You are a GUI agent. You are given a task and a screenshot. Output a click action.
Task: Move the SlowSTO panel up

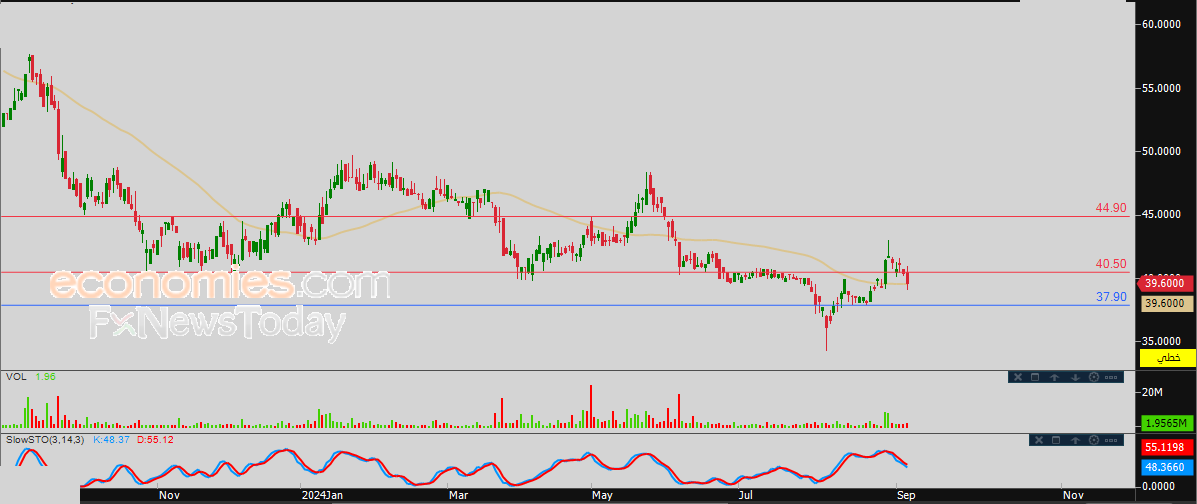pyautogui.click(x=1076, y=440)
